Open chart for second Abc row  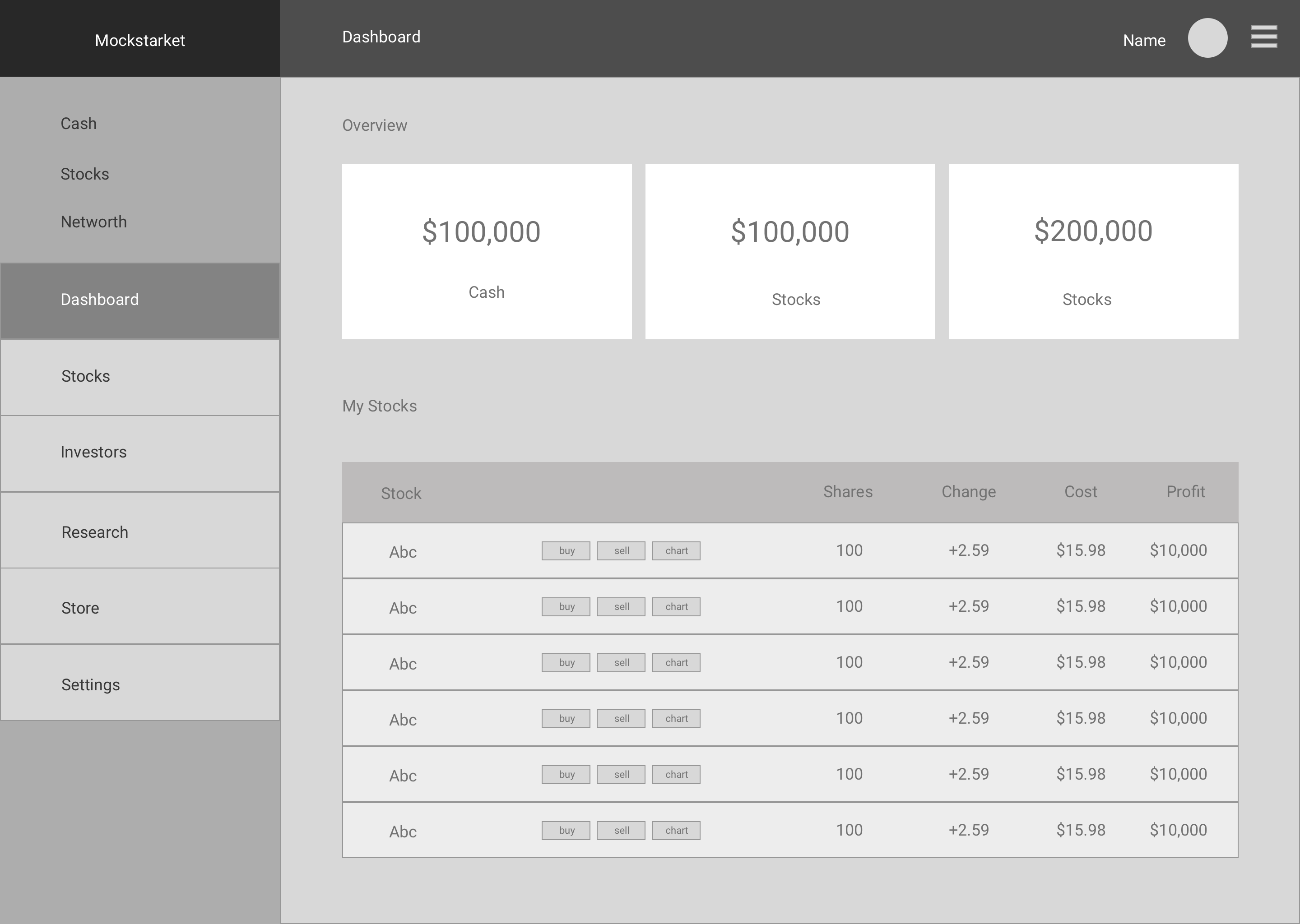pyautogui.click(x=676, y=606)
